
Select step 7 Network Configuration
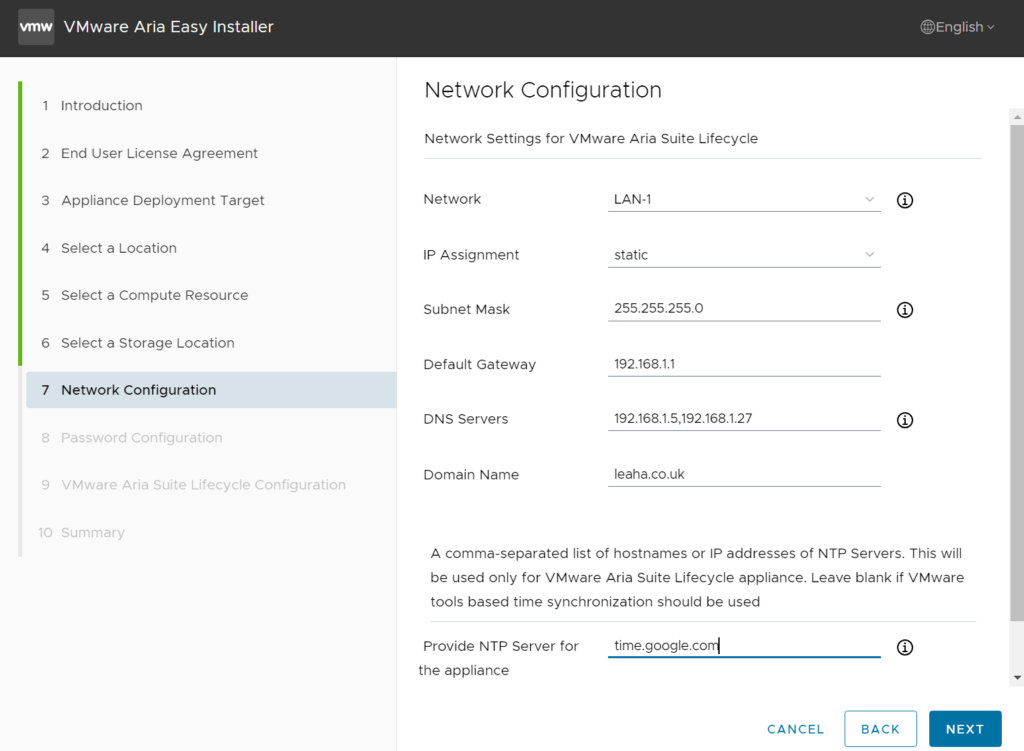coord(211,390)
